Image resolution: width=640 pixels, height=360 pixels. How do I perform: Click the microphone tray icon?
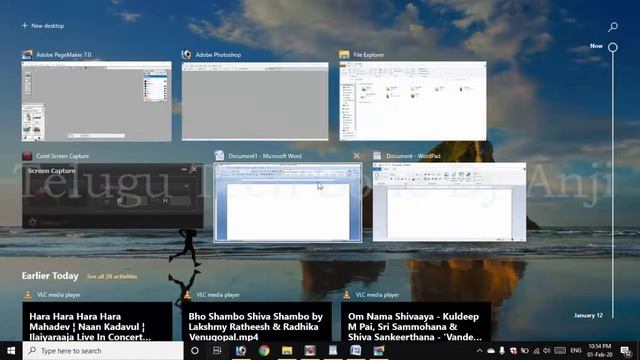tap(502, 351)
